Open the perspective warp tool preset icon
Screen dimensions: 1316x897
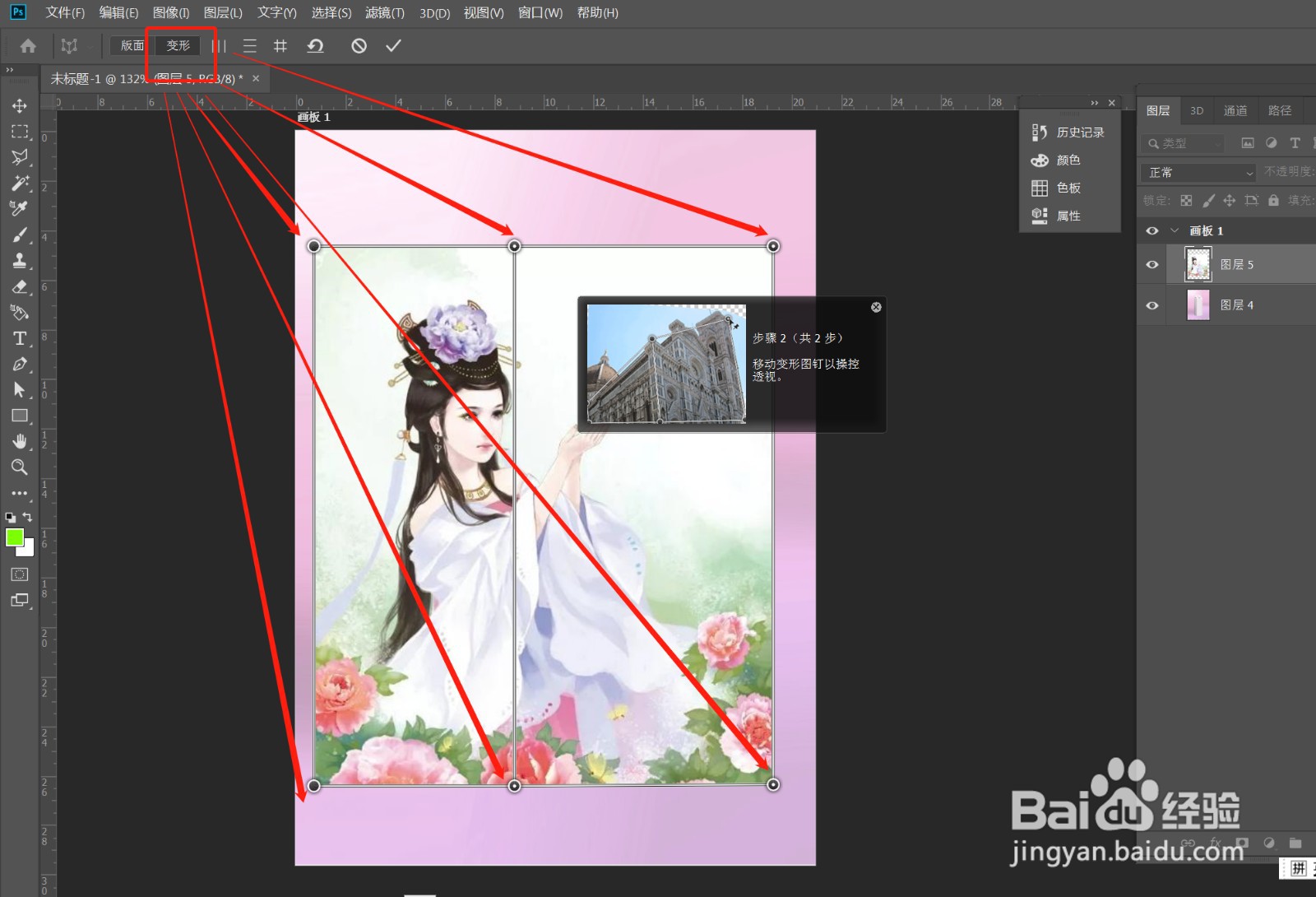click(x=69, y=46)
